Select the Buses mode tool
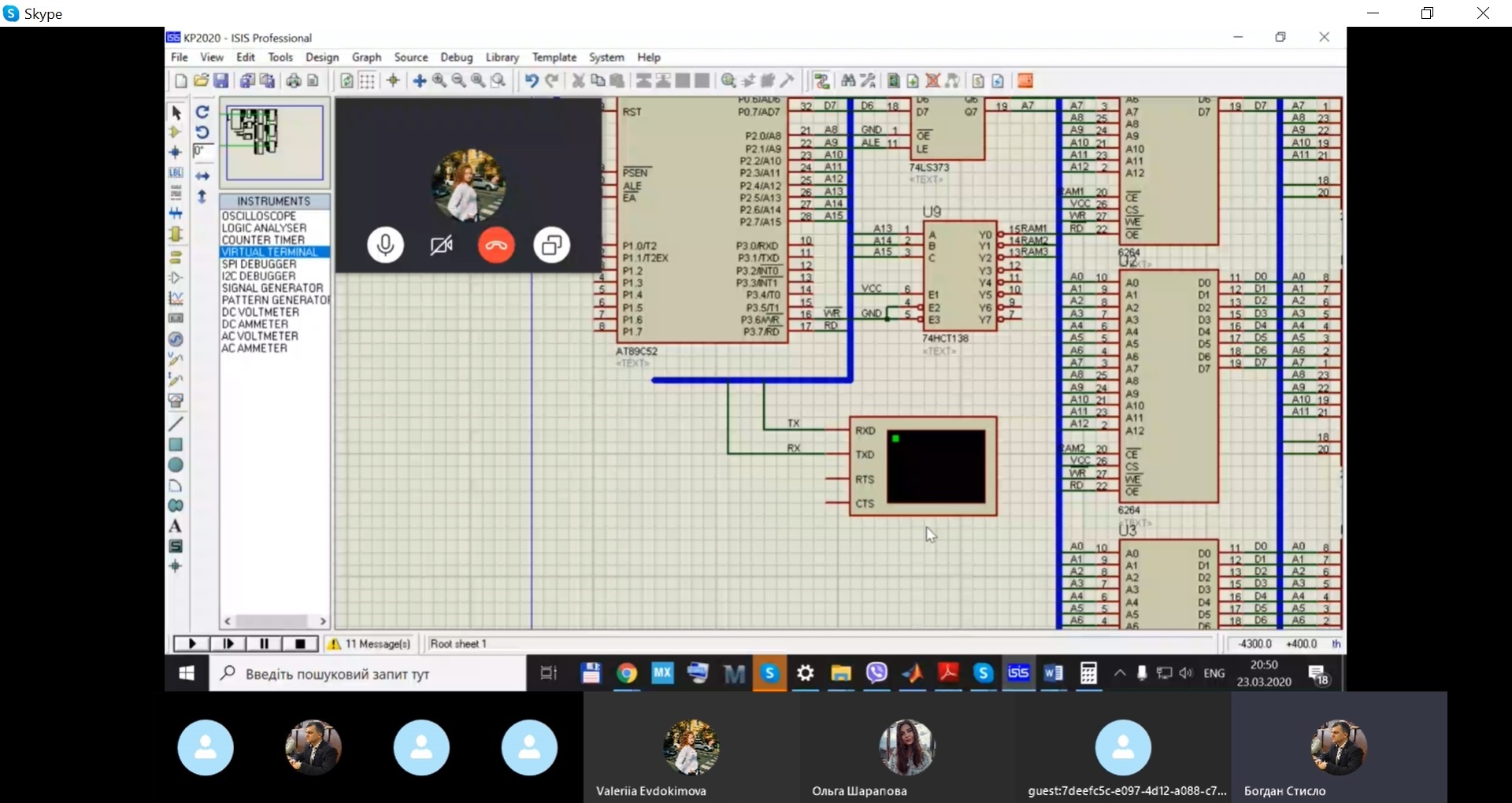This screenshot has width=1512, height=803. (x=176, y=213)
